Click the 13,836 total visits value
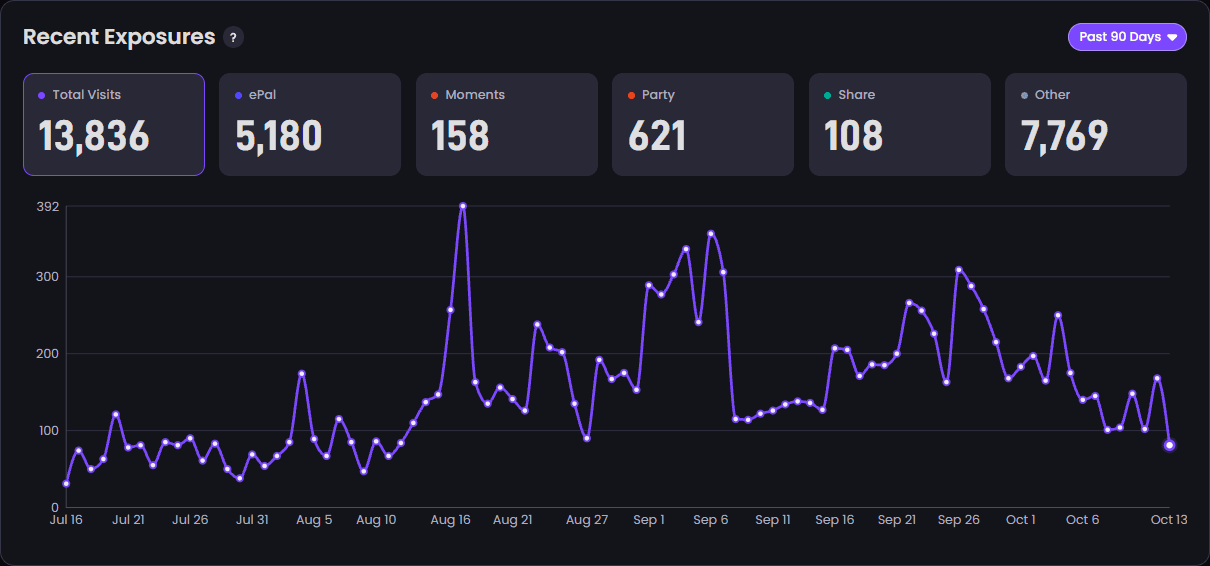Viewport: 1210px width, 566px height. point(94,137)
